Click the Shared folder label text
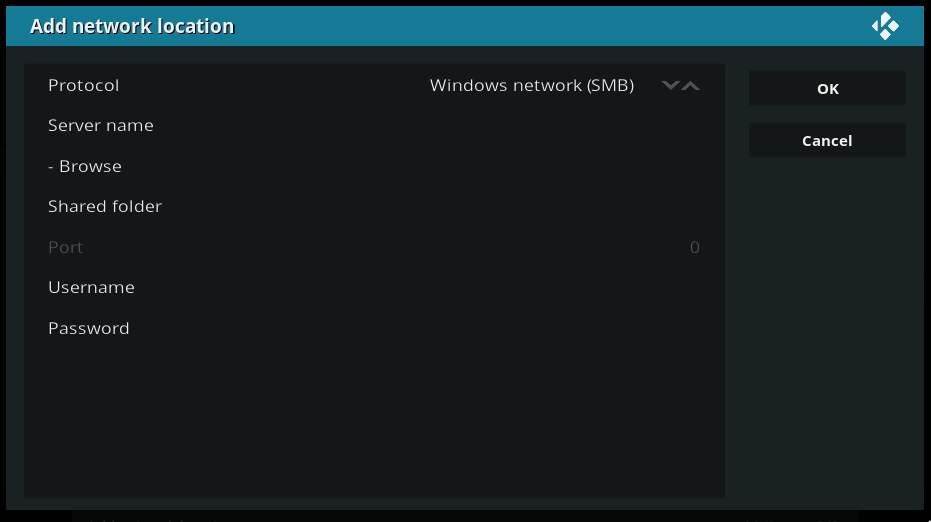Viewport: 931px width, 522px height. point(105,207)
